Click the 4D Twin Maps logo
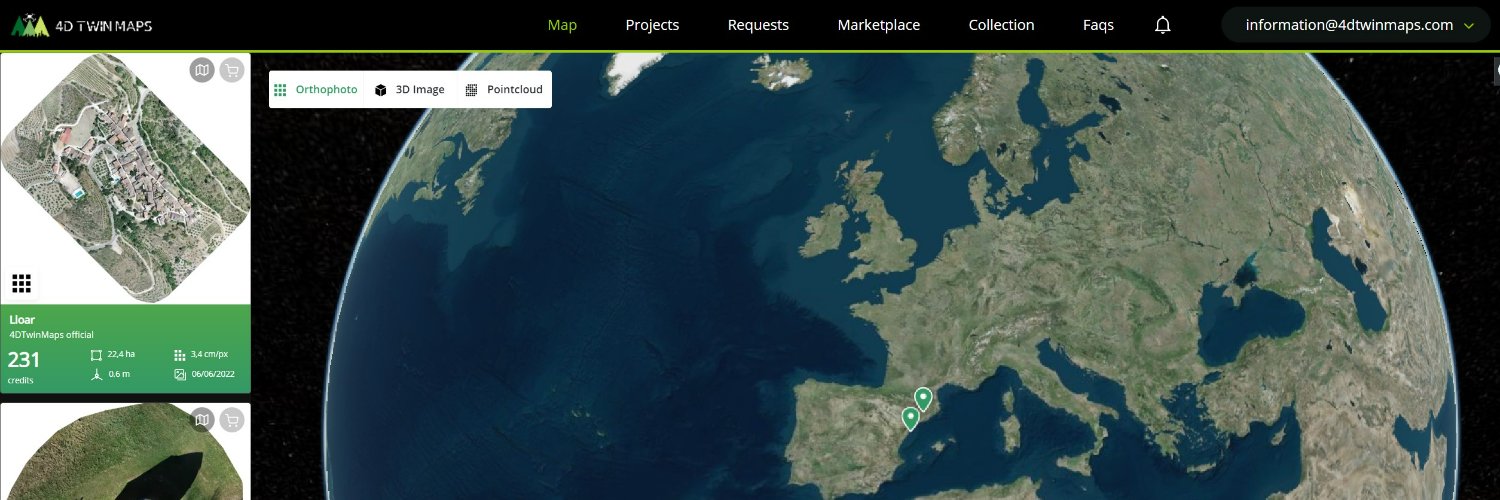Viewport: 1500px width, 500px height. point(82,25)
